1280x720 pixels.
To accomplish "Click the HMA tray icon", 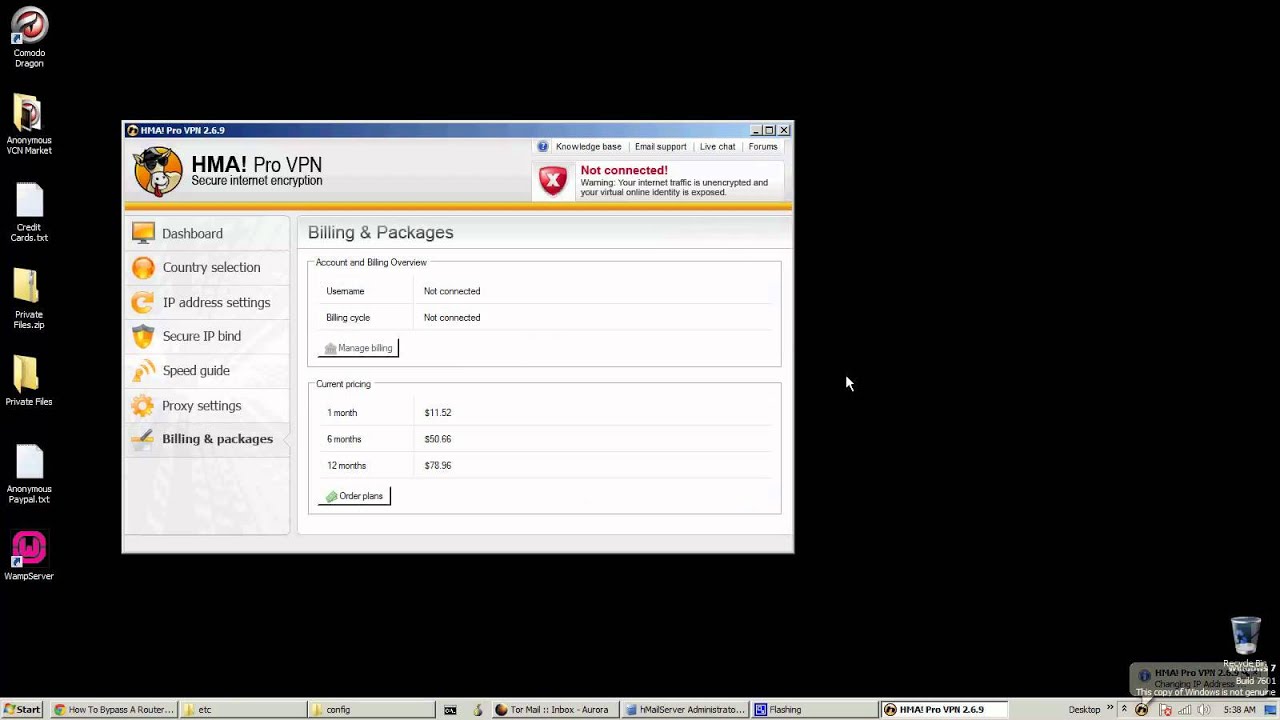I will tap(1142, 710).
